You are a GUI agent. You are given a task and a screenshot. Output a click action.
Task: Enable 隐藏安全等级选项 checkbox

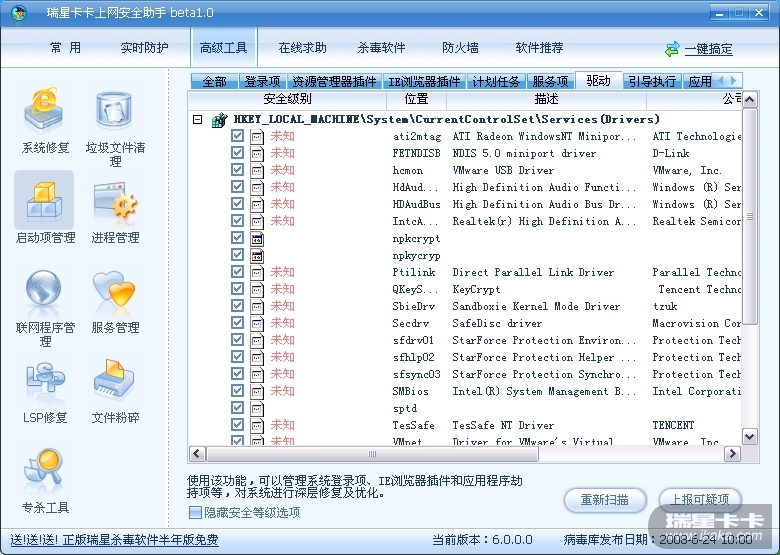pyautogui.click(x=195, y=512)
